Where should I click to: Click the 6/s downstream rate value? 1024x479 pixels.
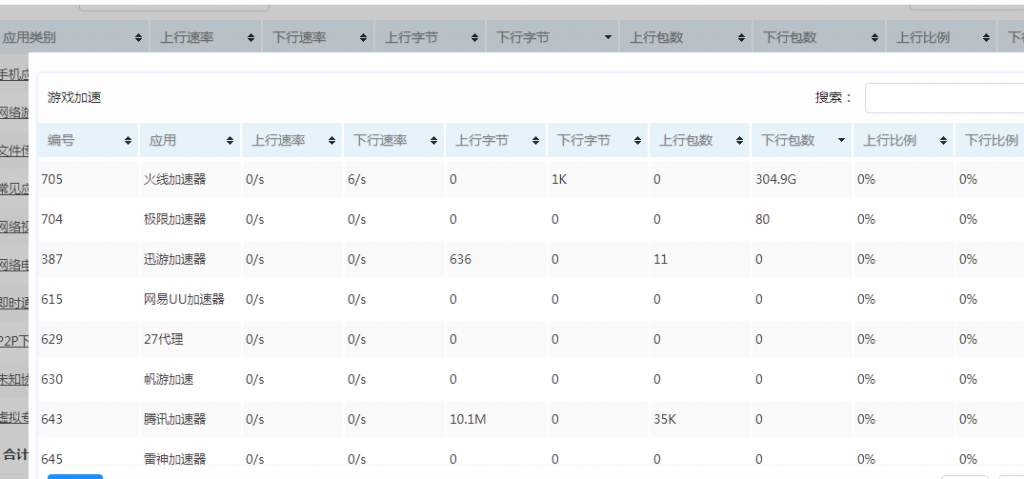coord(357,179)
